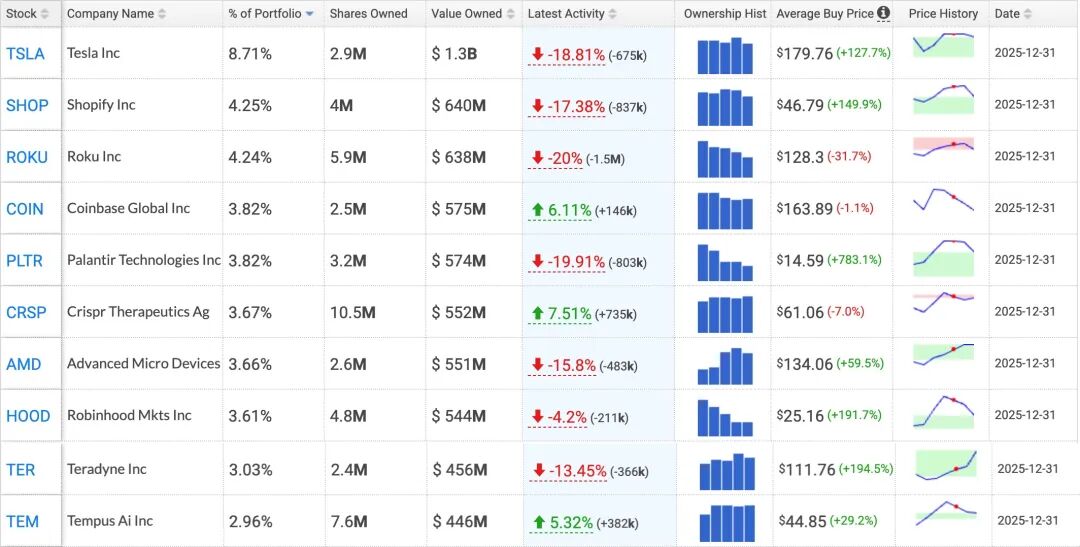Sort by Date column header
The width and height of the screenshot is (1080, 547).
1013,14
